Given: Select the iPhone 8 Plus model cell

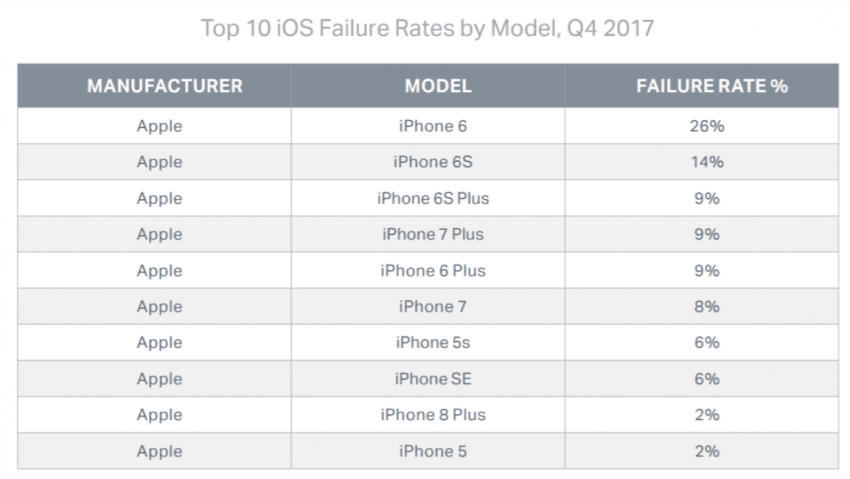Looking at the screenshot, I should tap(433, 415).
